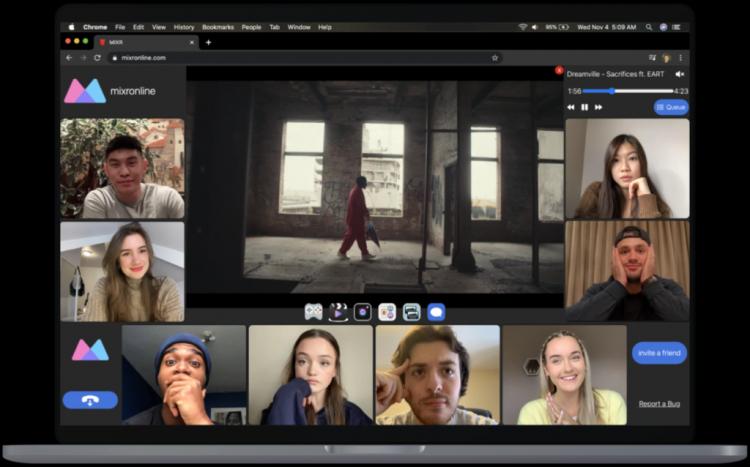Go forward in Chrome

[x=84, y=58]
